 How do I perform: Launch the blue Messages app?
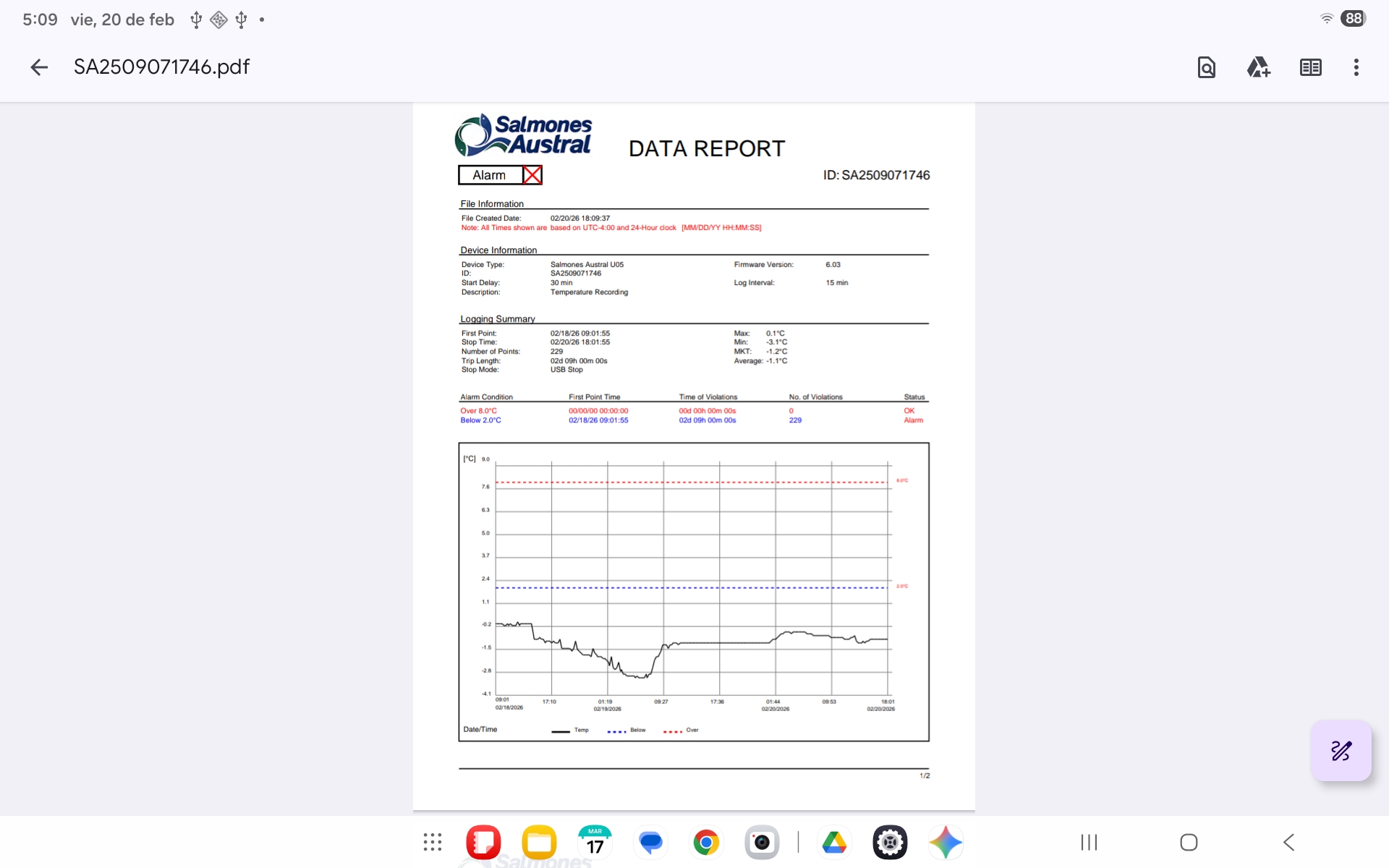(650, 842)
